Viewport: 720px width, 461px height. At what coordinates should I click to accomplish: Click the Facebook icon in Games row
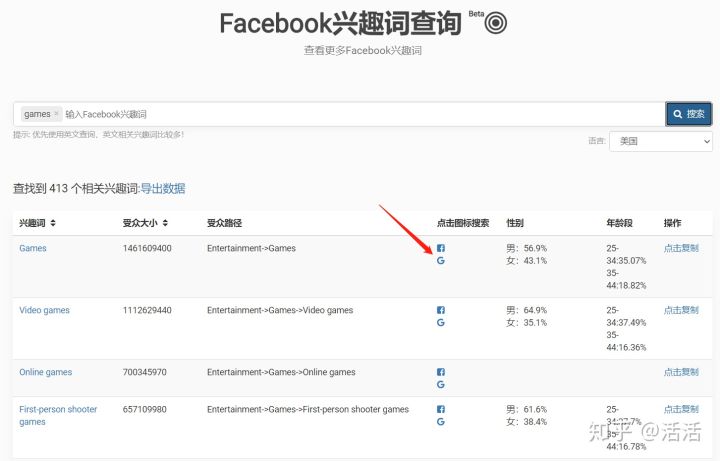pyautogui.click(x=441, y=248)
